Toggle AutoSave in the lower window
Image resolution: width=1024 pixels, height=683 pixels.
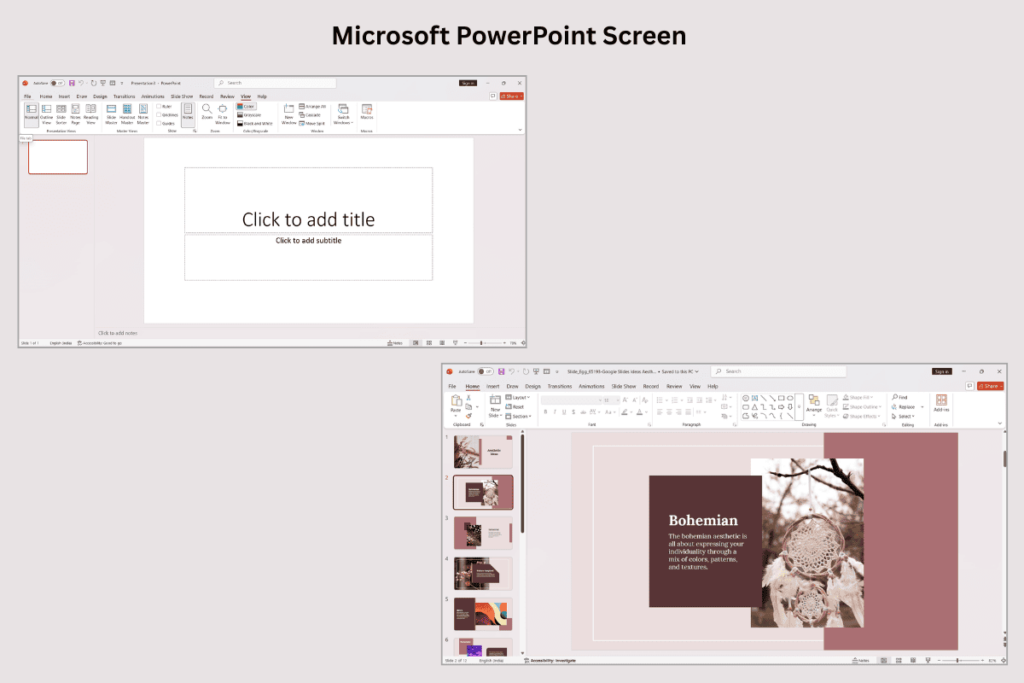point(485,372)
